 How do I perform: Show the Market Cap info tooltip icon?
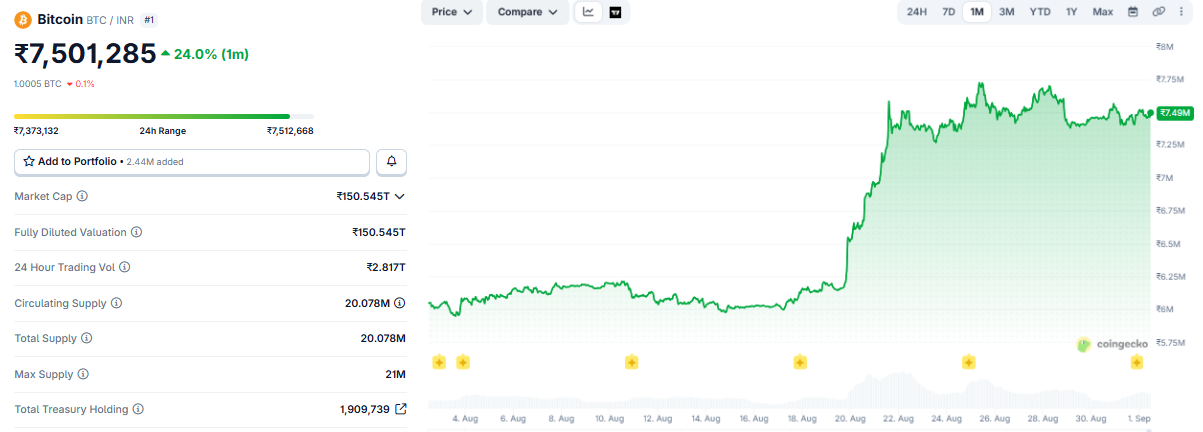pos(82,197)
